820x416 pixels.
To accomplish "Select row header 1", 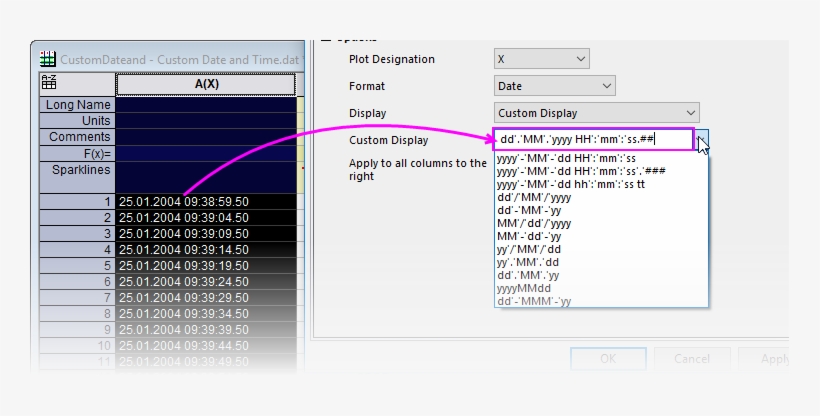I will pos(77,201).
